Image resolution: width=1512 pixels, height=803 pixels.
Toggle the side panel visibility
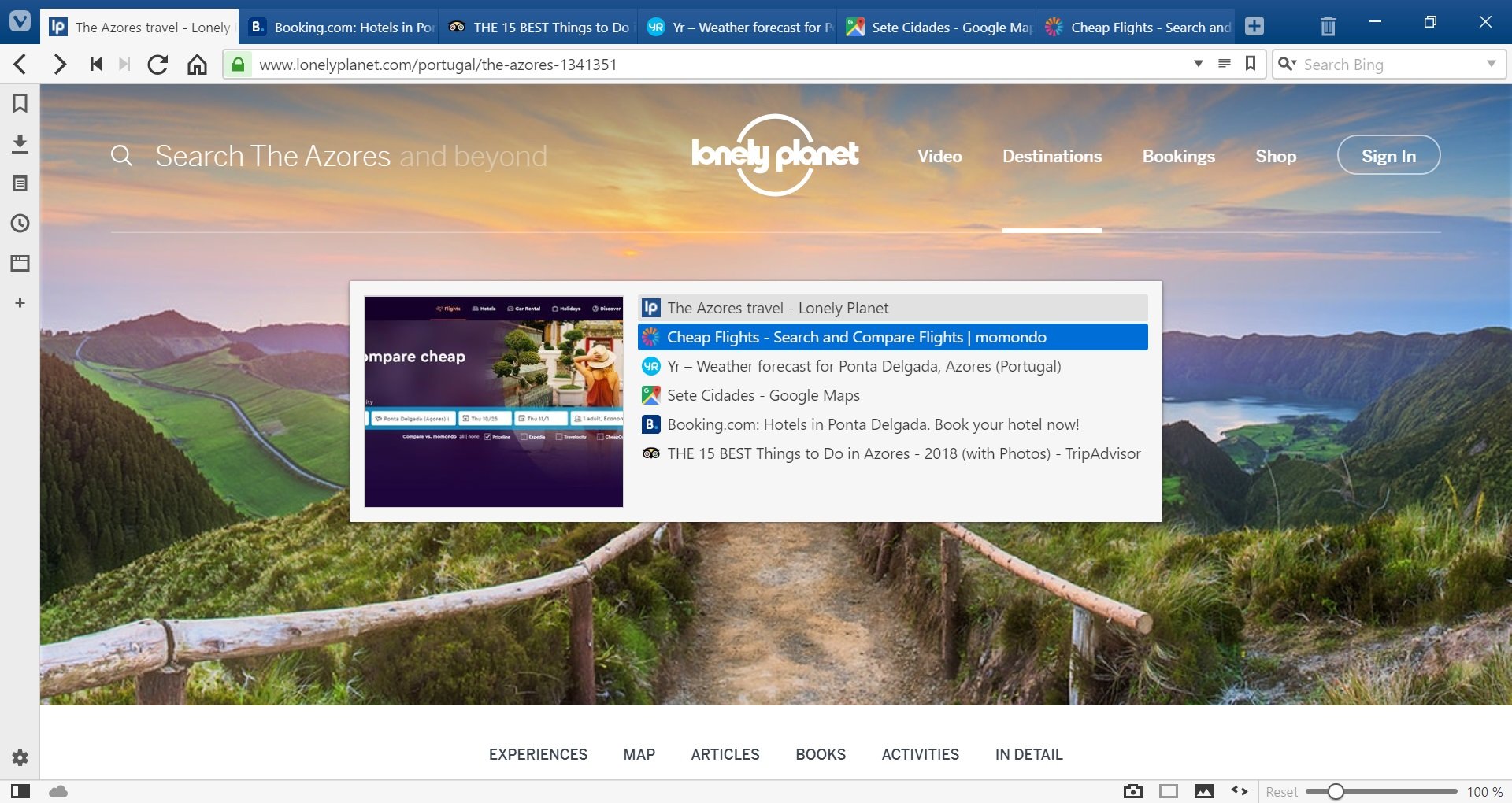[20, 791]
